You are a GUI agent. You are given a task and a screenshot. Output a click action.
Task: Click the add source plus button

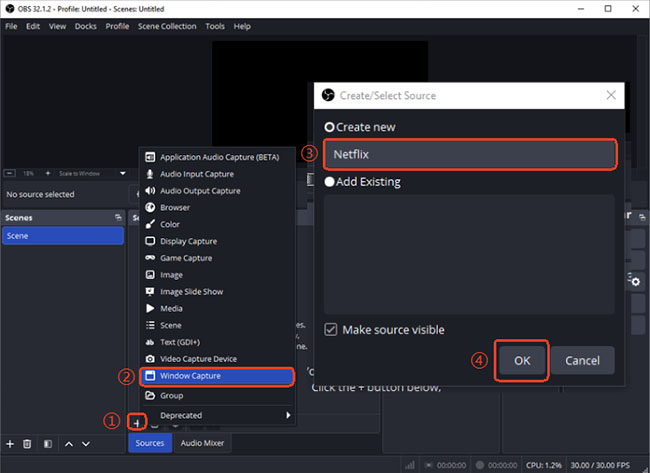(x=136, y=423)
